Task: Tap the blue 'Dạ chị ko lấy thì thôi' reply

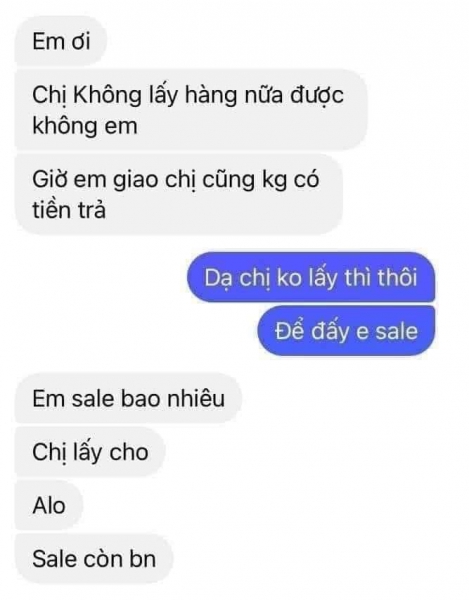Action: pyautogui.click(x=311, y=277)
